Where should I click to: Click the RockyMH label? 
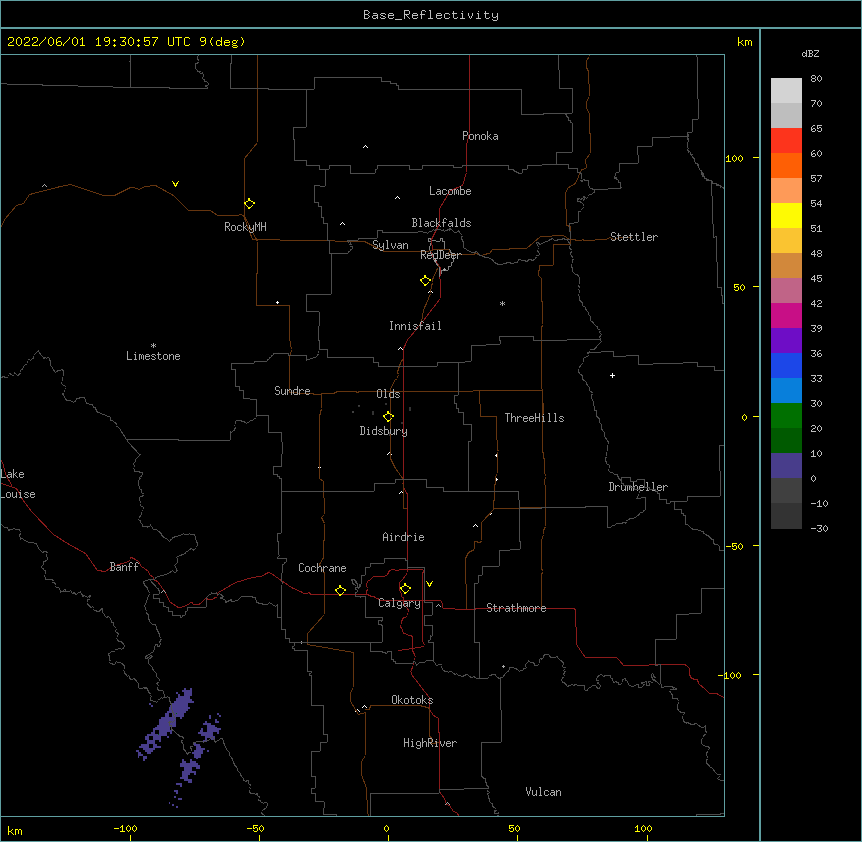tap(245, 227)
